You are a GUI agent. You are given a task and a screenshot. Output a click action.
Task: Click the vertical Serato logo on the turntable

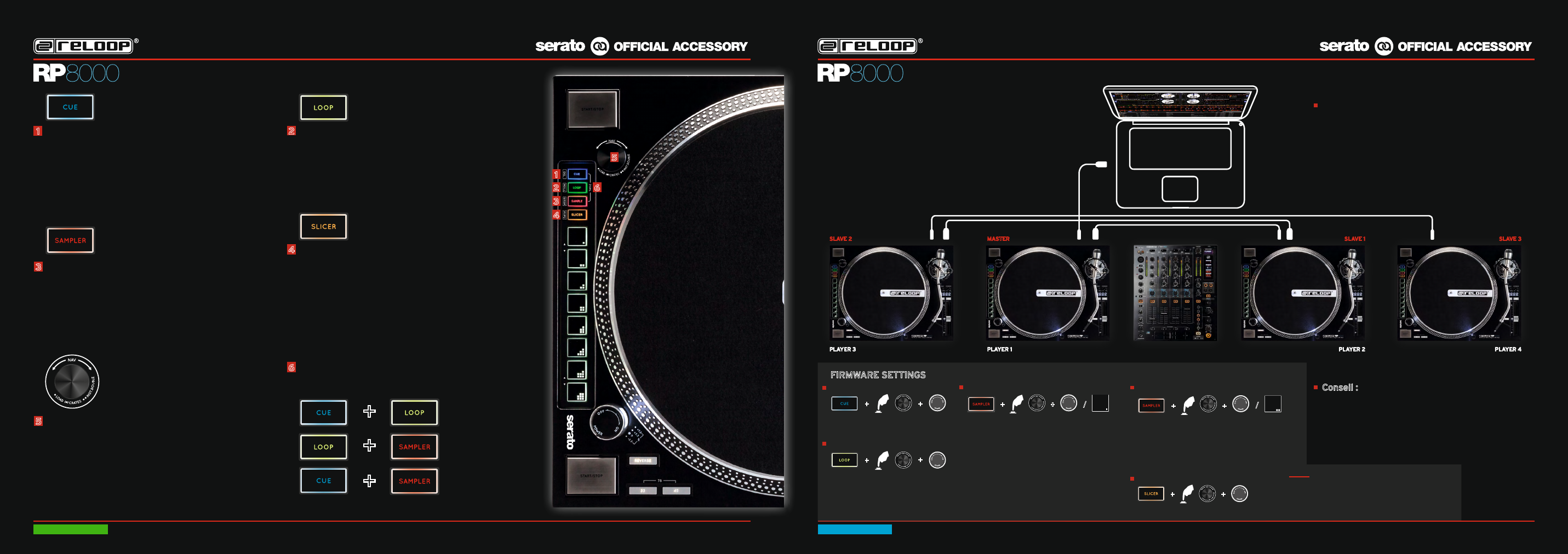click(570, 432)
